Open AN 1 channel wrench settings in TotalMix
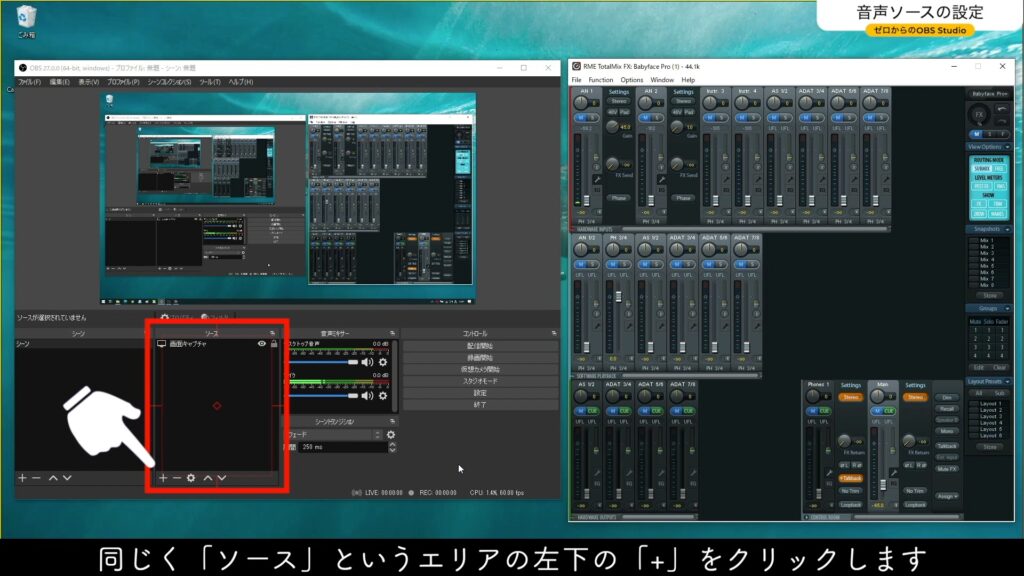The height and width of the screenshot is (576, 1024). click(x=597, y=180)
